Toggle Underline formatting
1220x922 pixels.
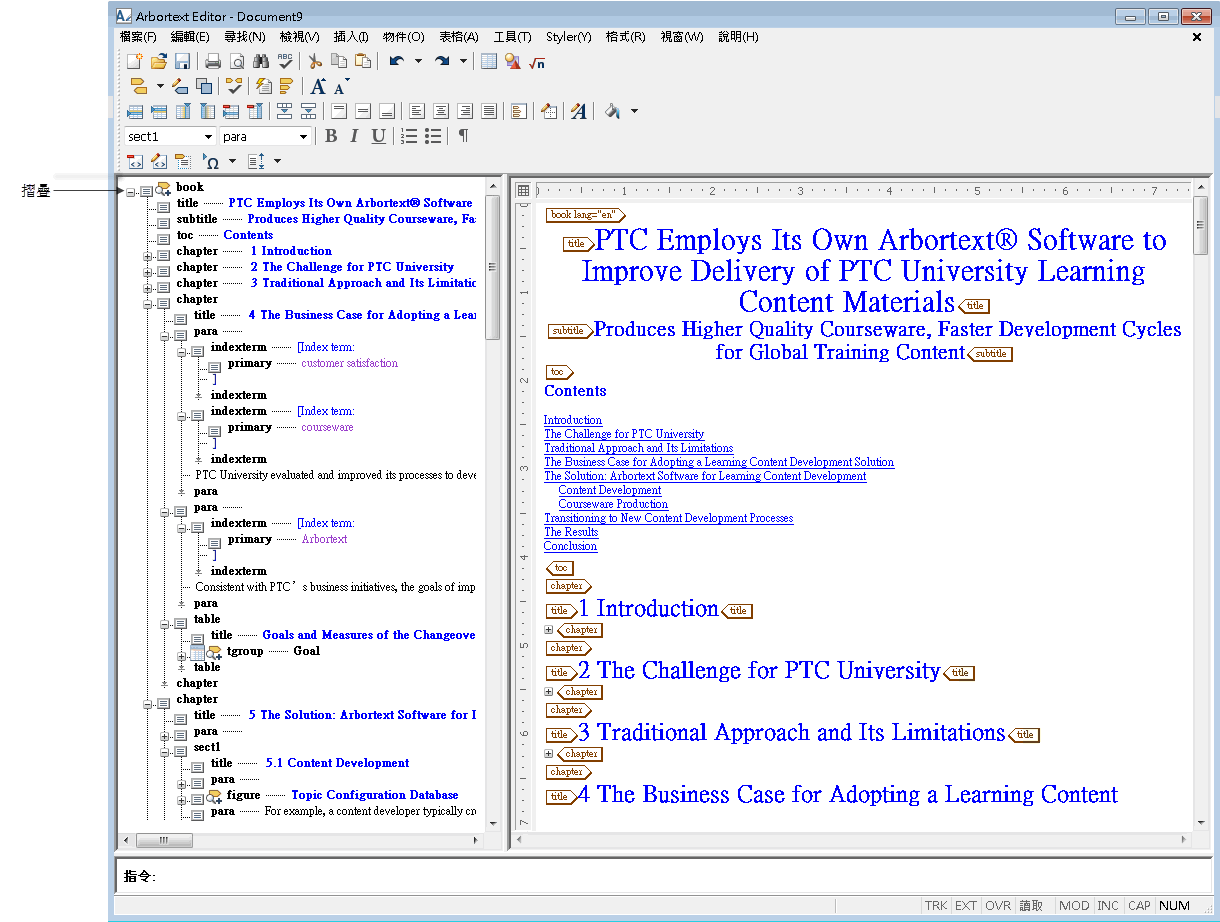click(378, 136)
